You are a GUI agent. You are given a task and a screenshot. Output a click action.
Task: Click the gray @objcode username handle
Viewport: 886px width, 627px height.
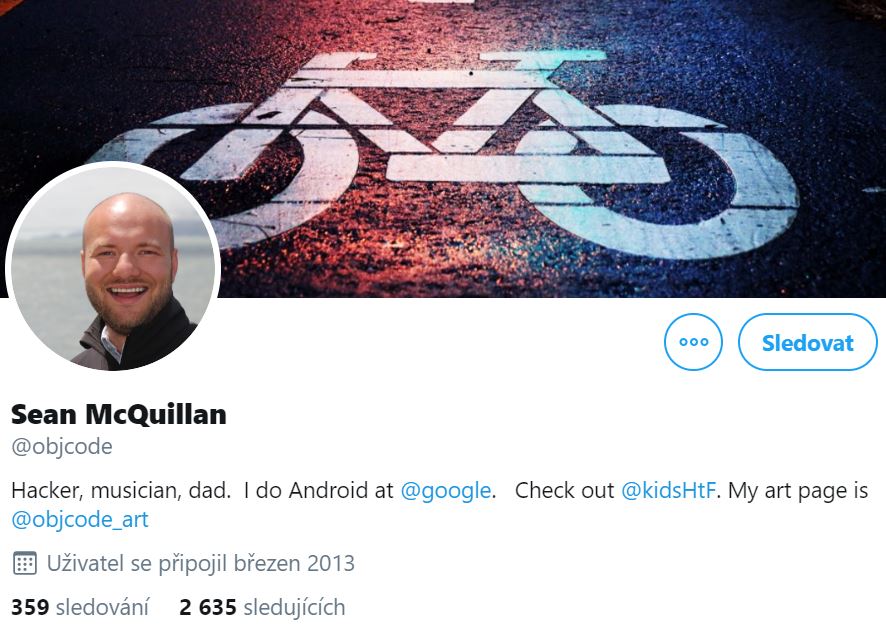point(62,446)
